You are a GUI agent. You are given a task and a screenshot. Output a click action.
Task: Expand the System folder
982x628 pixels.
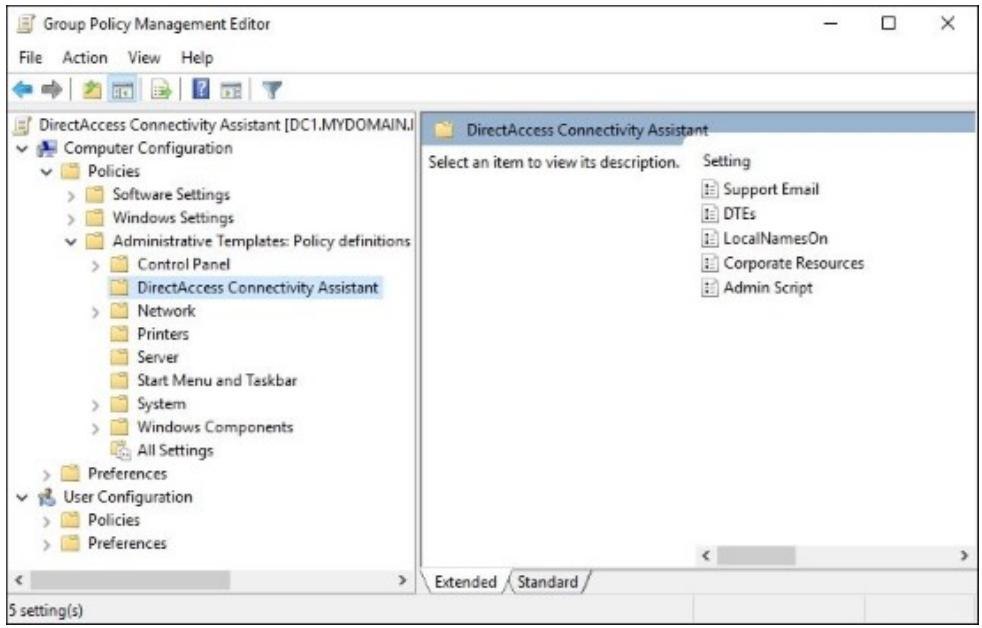tap(95, 405)
